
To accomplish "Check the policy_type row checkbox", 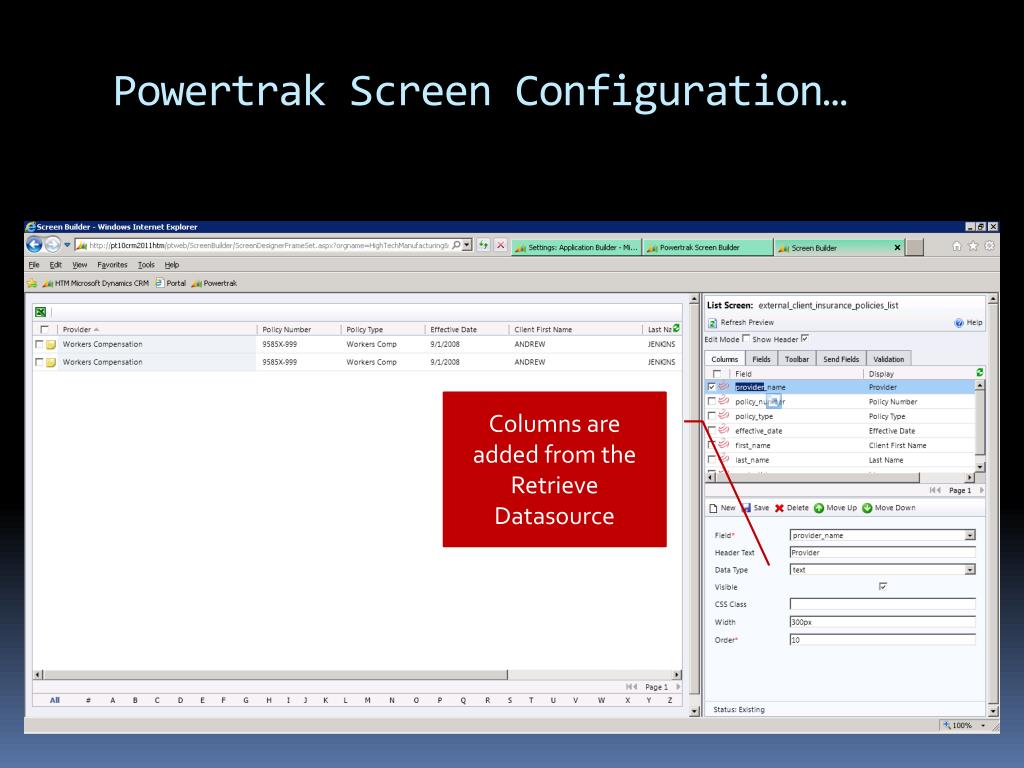I will (712, 416).
